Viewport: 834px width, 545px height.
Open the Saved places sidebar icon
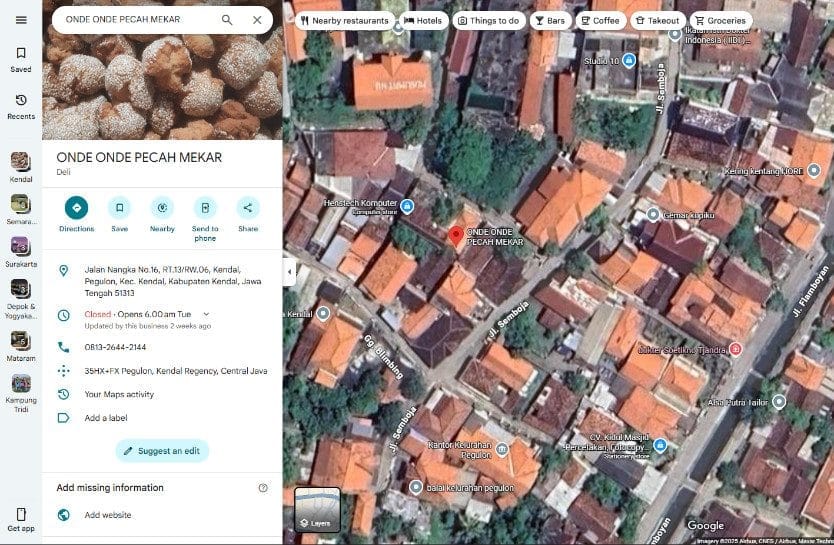(x=21, y=54)
